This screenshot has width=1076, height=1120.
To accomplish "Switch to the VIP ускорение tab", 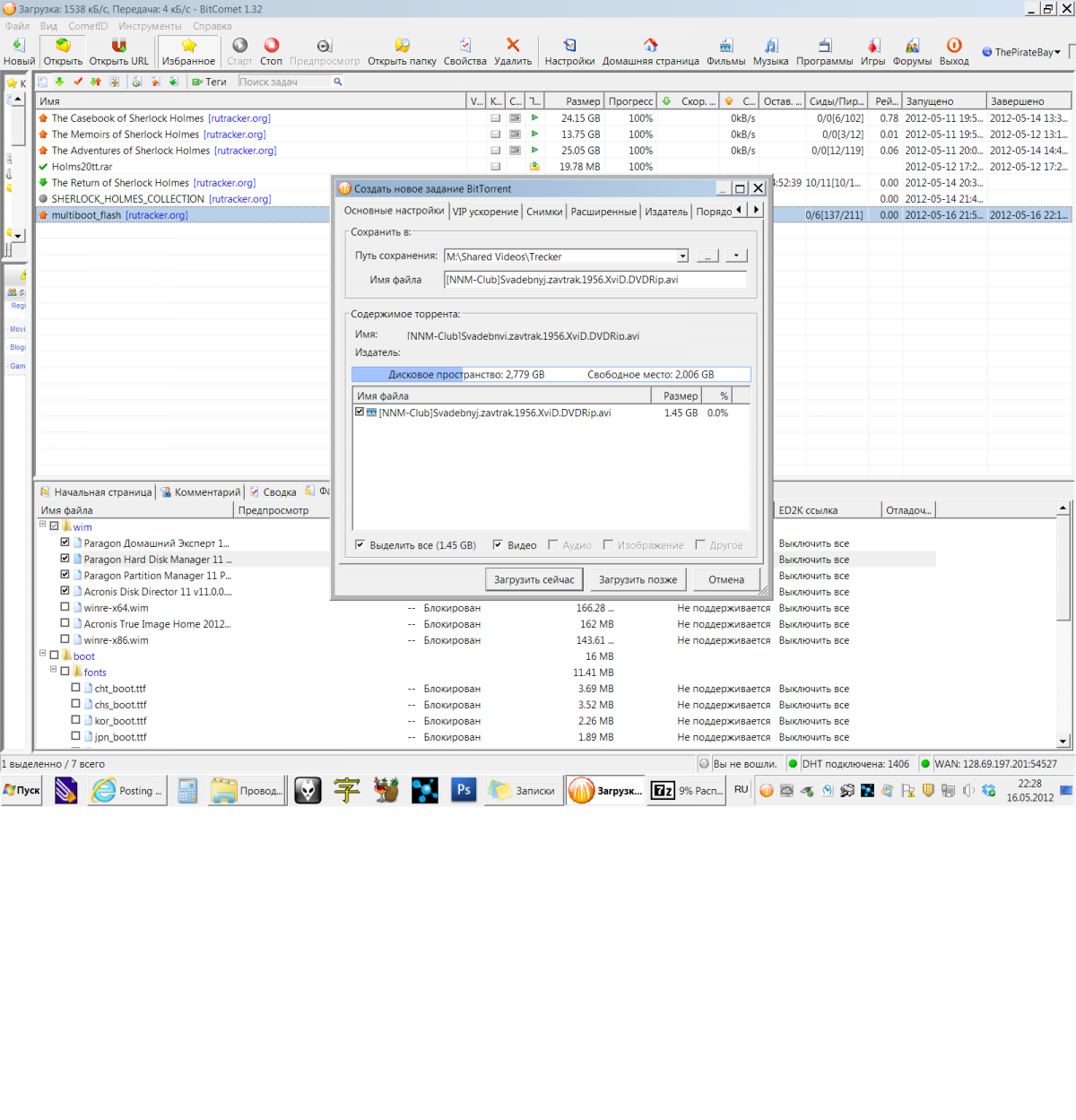I will pyautogui.click(x=485, y=212).
